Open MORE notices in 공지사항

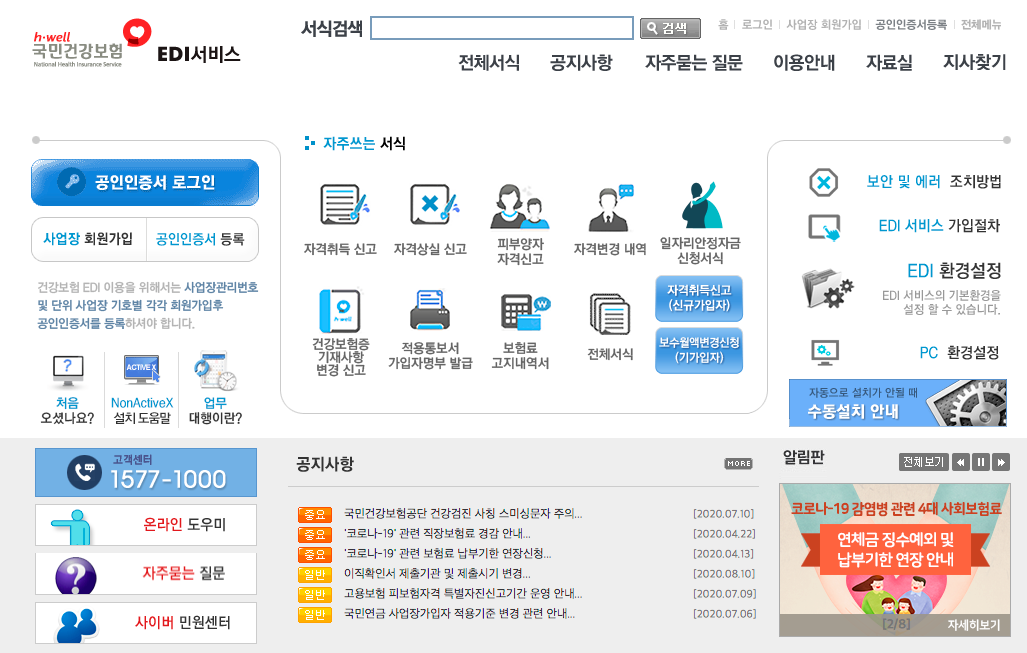pyautogui.click(x=736, y=463)
